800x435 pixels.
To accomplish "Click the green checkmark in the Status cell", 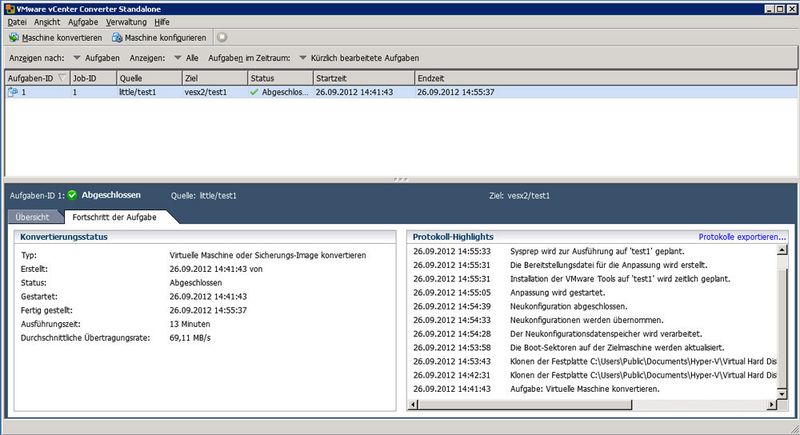I will point(254,92).
